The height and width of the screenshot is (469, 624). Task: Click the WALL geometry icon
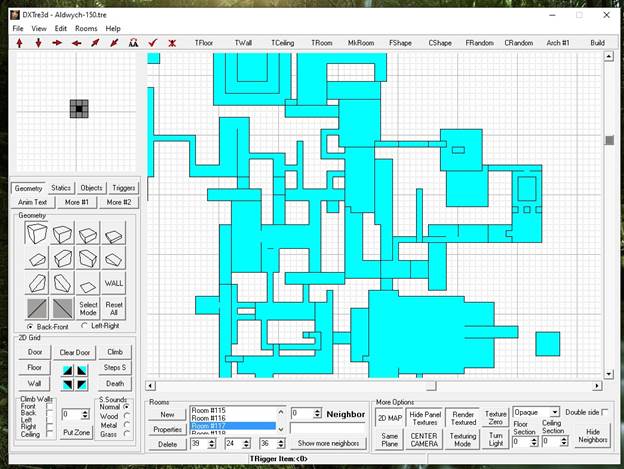click(x=115, y=284)
